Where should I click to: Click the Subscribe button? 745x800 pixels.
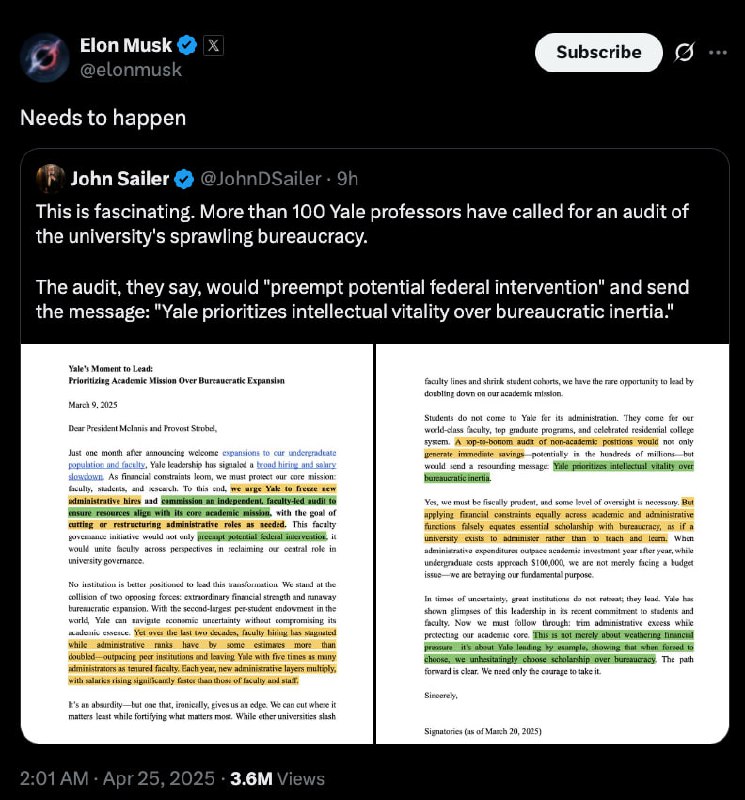point(599,53)
